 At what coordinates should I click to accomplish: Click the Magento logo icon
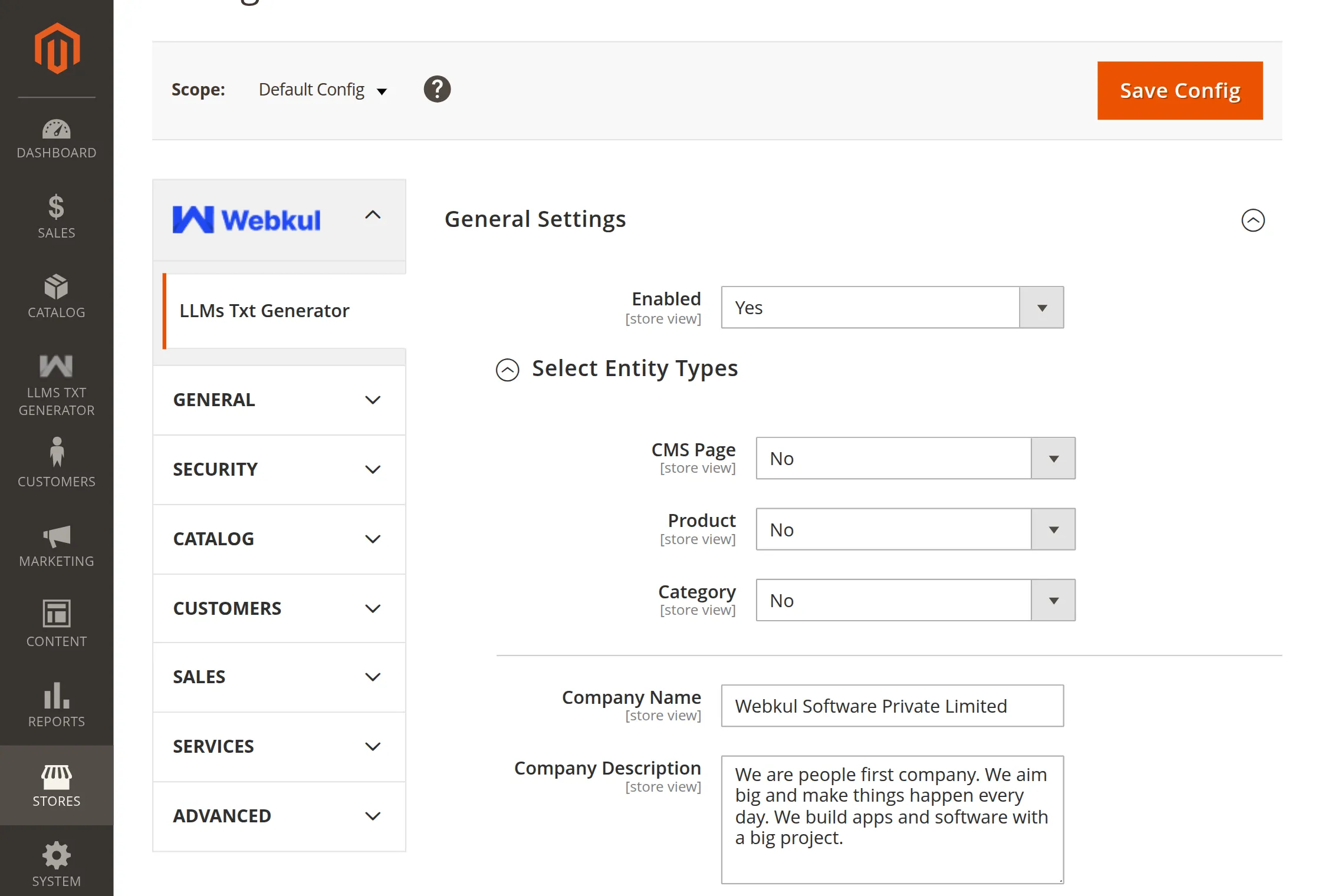coord(57,48)
